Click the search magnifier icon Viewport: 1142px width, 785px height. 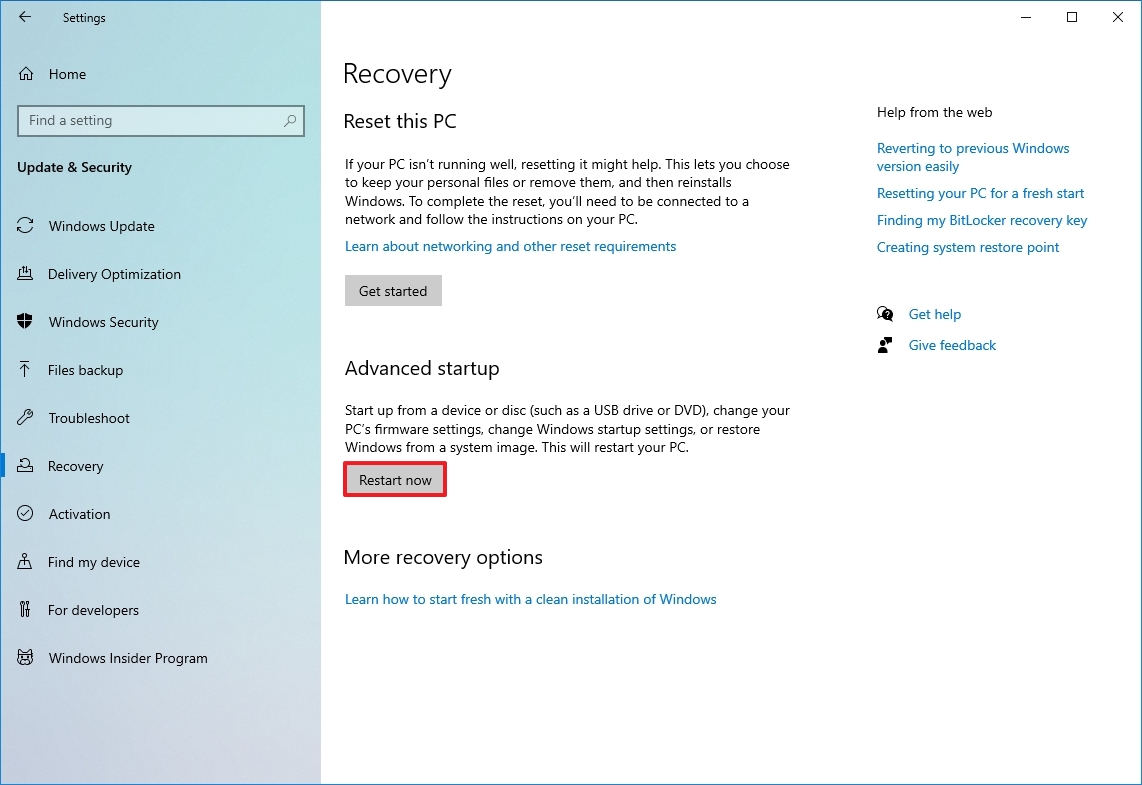290,120
